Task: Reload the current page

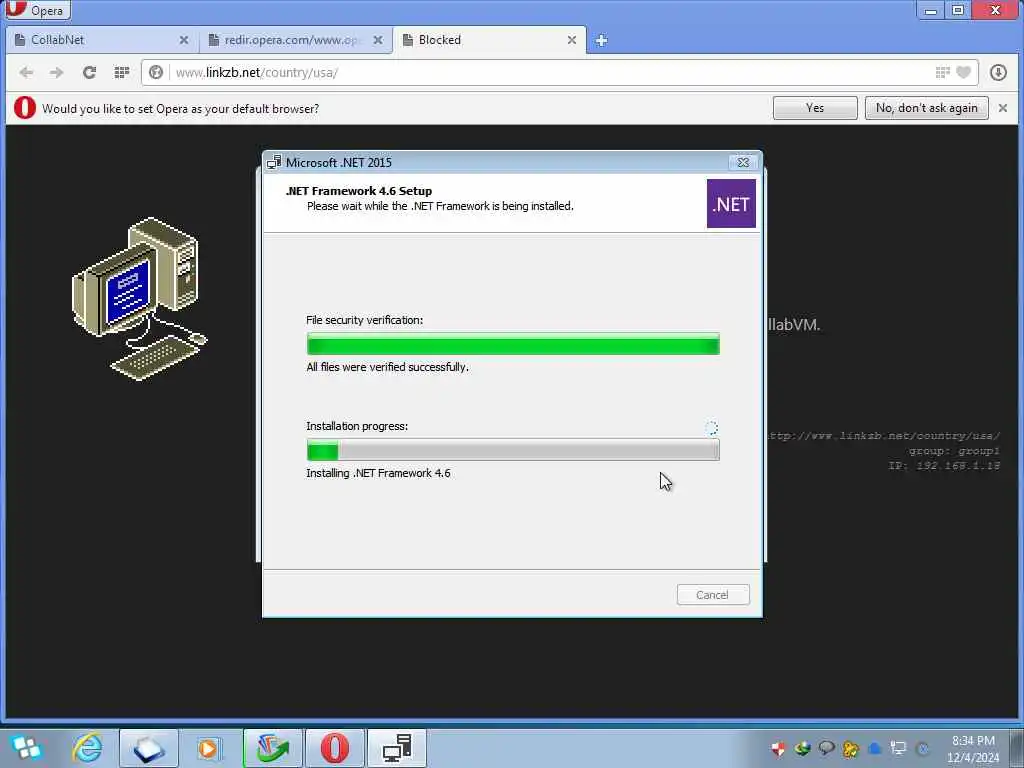Action: pyautogui.click(x=89, y=72)
